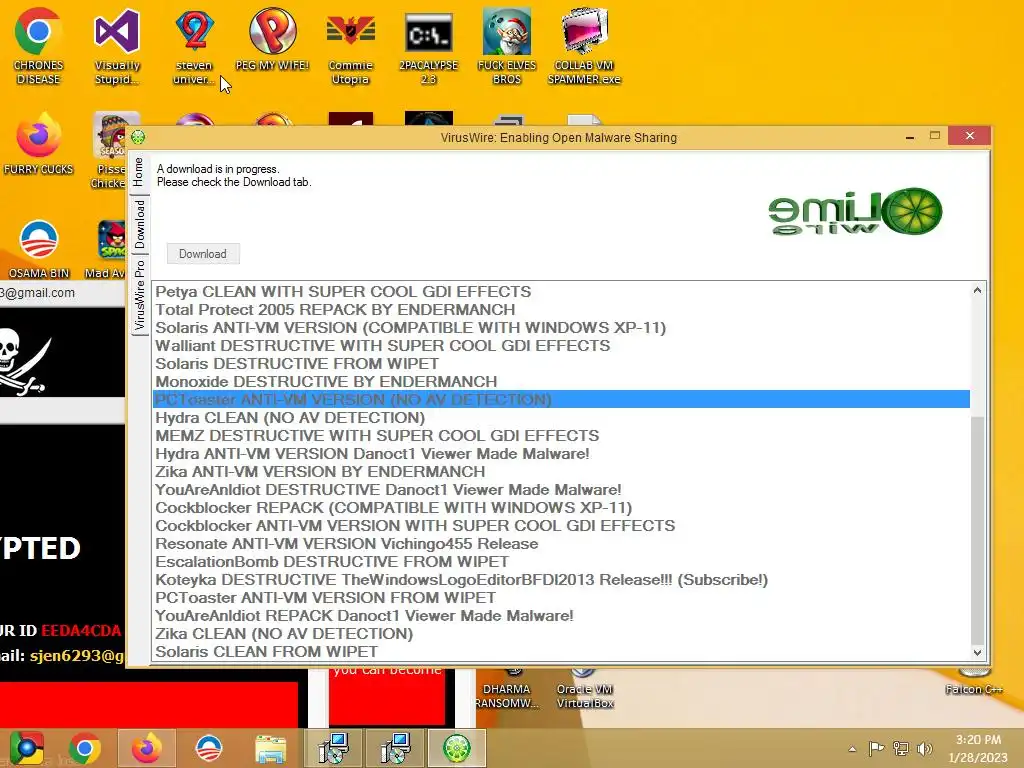Click the lime icon in VirusWire title bar
1024x768 pixels.
point(138,137)
